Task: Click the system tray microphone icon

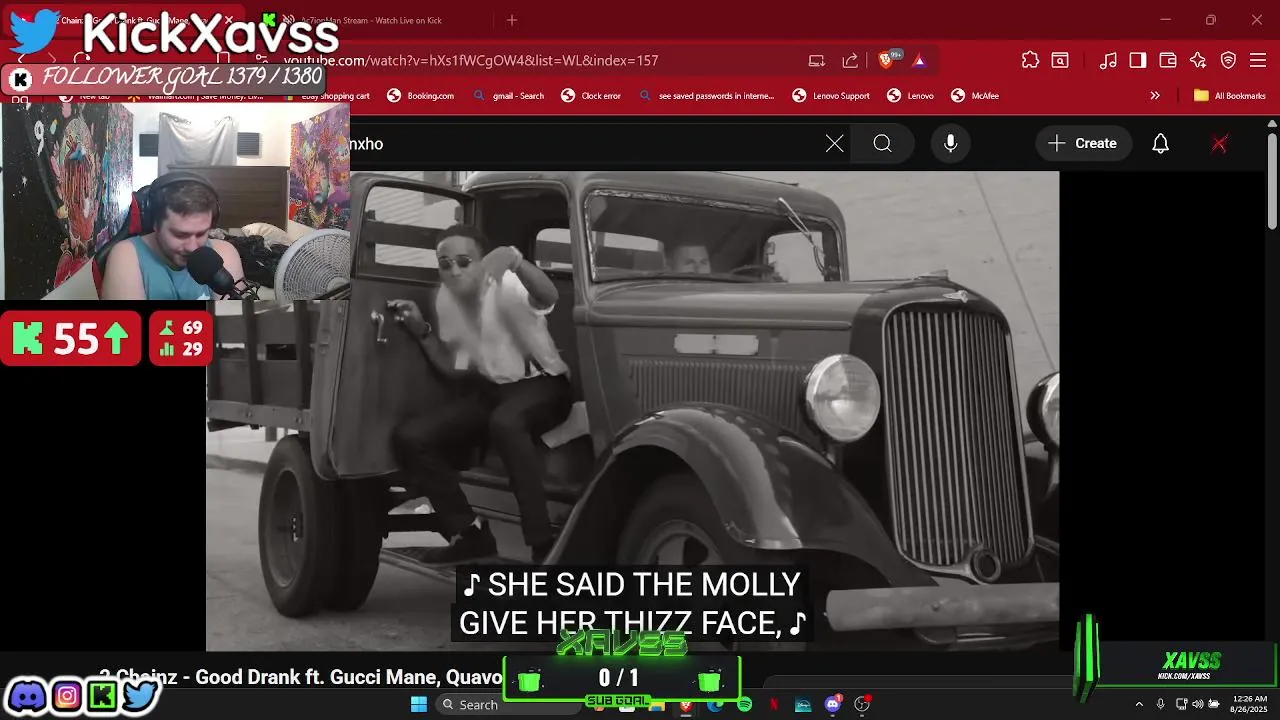Action: 1160,705
